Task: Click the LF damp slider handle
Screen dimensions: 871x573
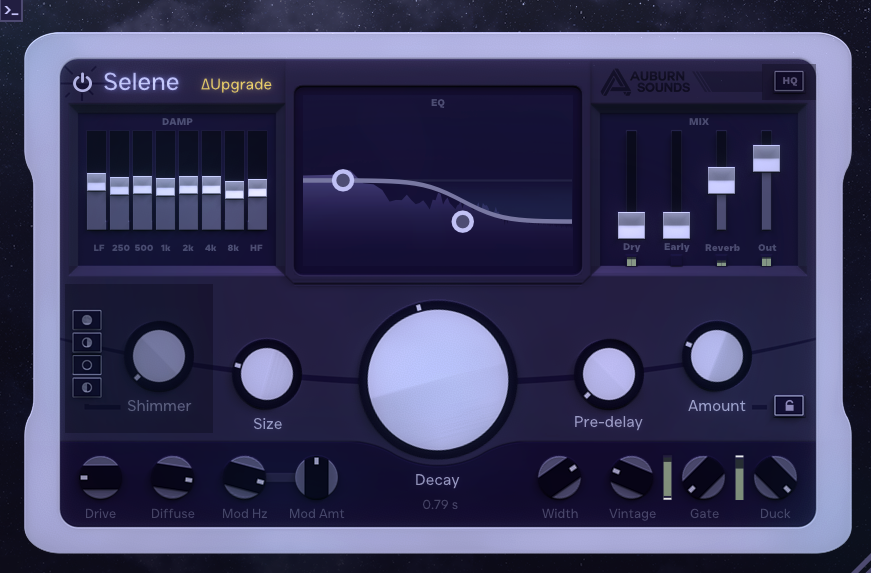Action: (96, 181)
